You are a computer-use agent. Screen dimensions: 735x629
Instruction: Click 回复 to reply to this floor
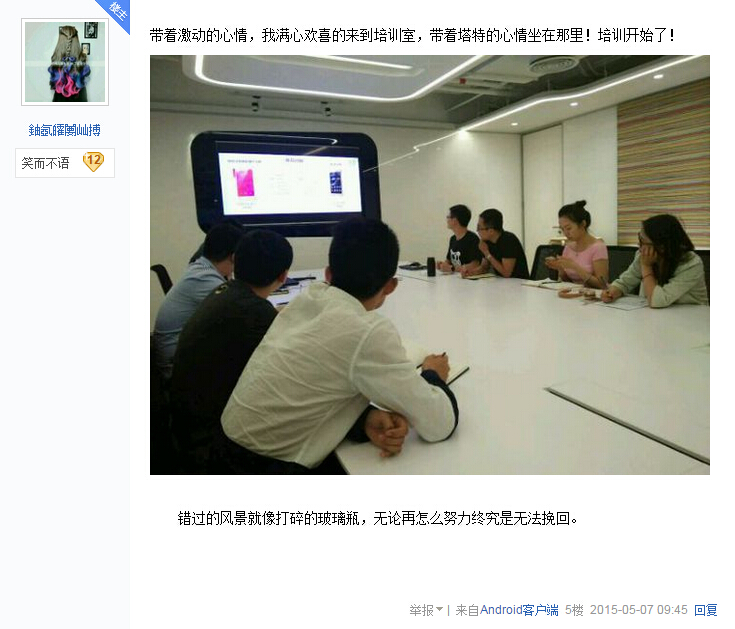[x=705, y=610]
